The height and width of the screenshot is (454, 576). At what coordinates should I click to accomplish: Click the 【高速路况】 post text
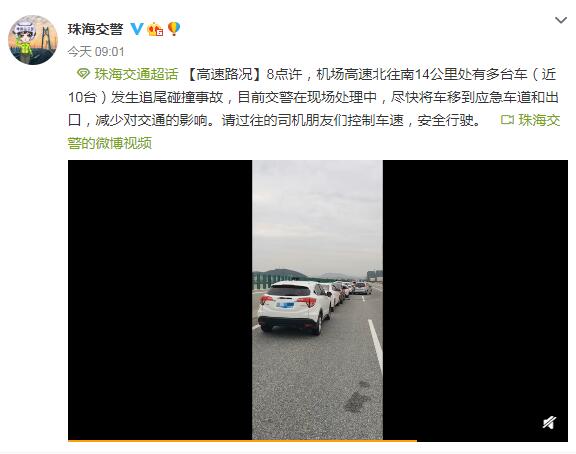click(224, 75)
